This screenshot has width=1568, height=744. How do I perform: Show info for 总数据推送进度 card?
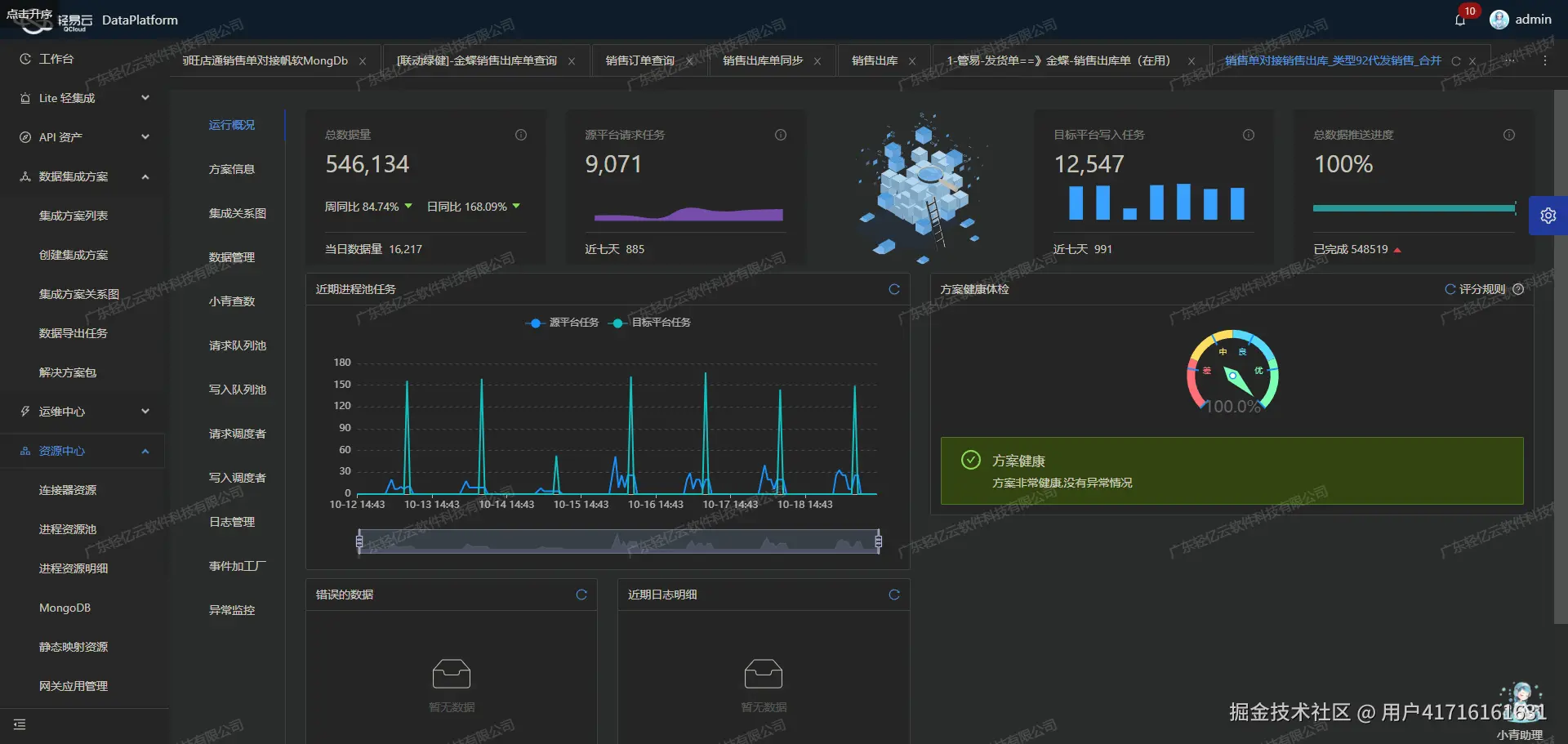(1509, 135)
